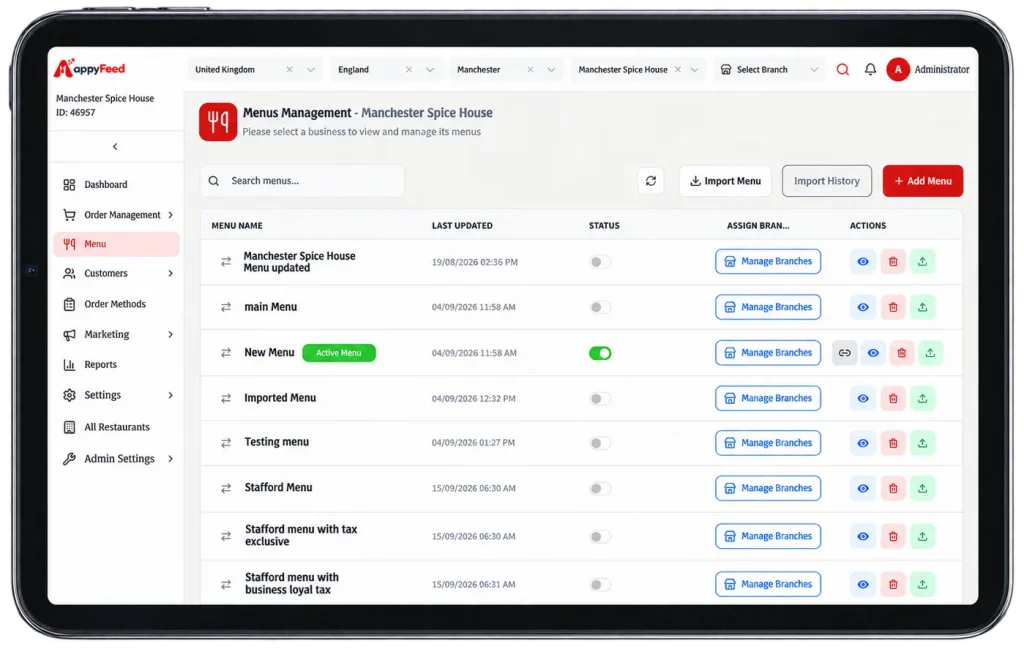Enable the main Menu status toggle

coord(600,308)
